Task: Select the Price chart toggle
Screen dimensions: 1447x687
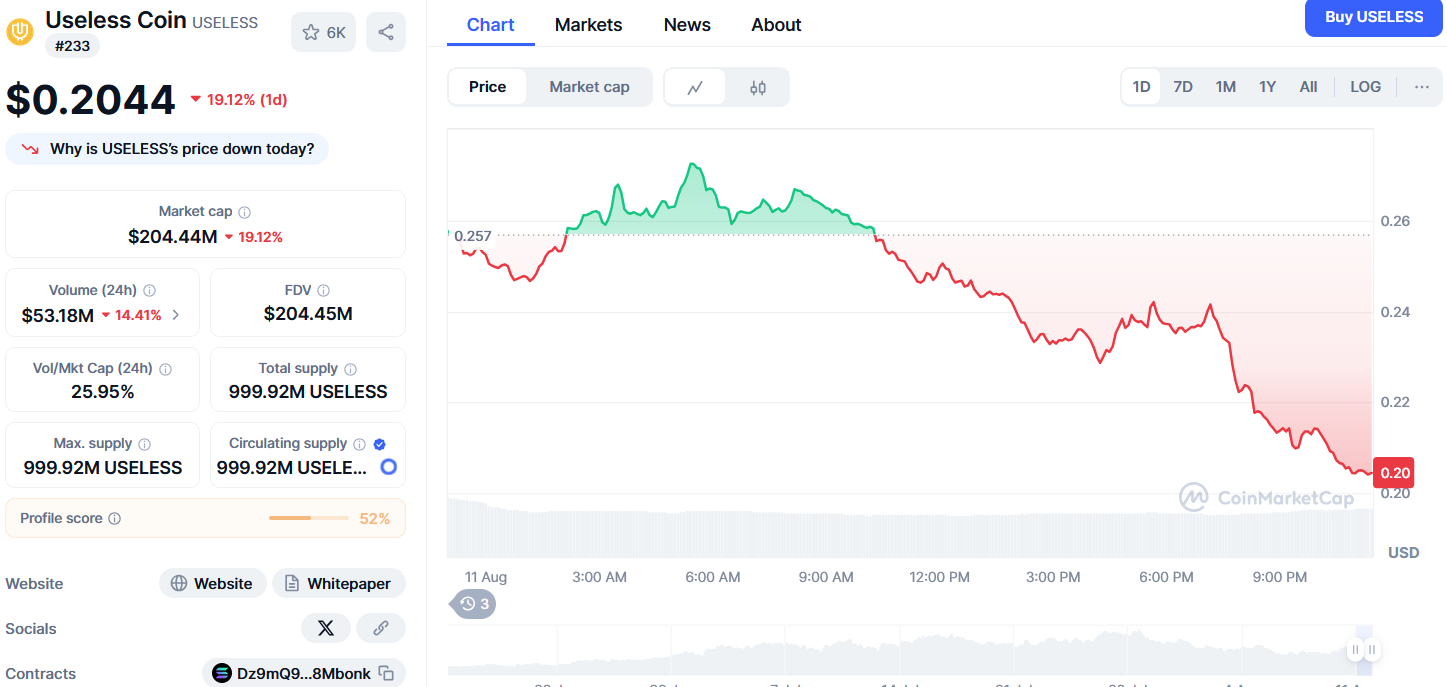Action: 487,87
